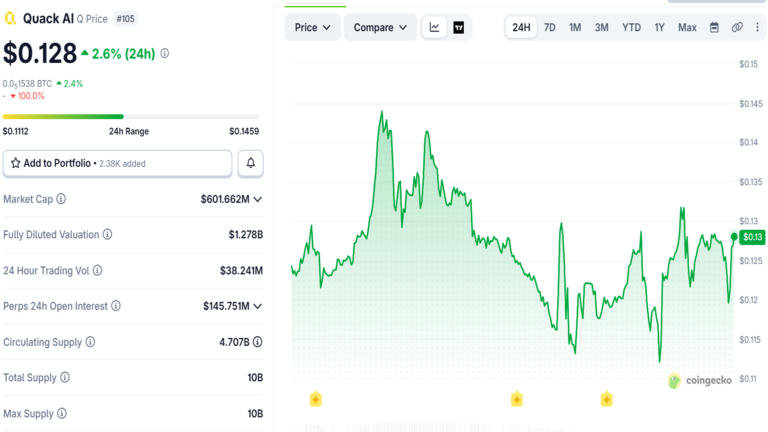Screen dimensions: 768x432
Task: Open the Compare dropdown
Action: (x=380, y=27)
